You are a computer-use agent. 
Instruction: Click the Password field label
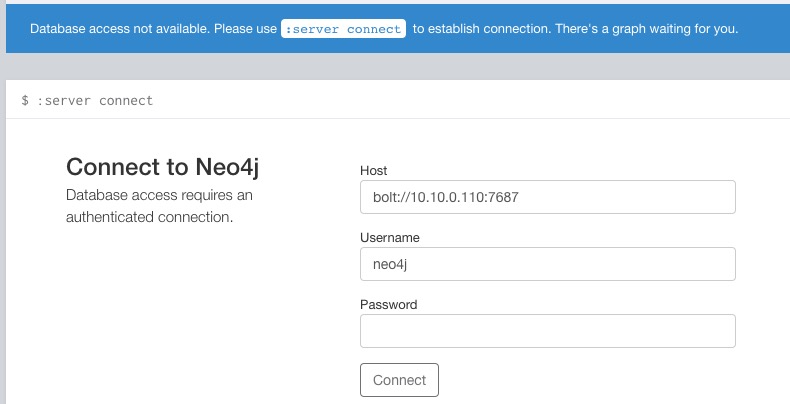pyautogui.click(x=388, y=305)
